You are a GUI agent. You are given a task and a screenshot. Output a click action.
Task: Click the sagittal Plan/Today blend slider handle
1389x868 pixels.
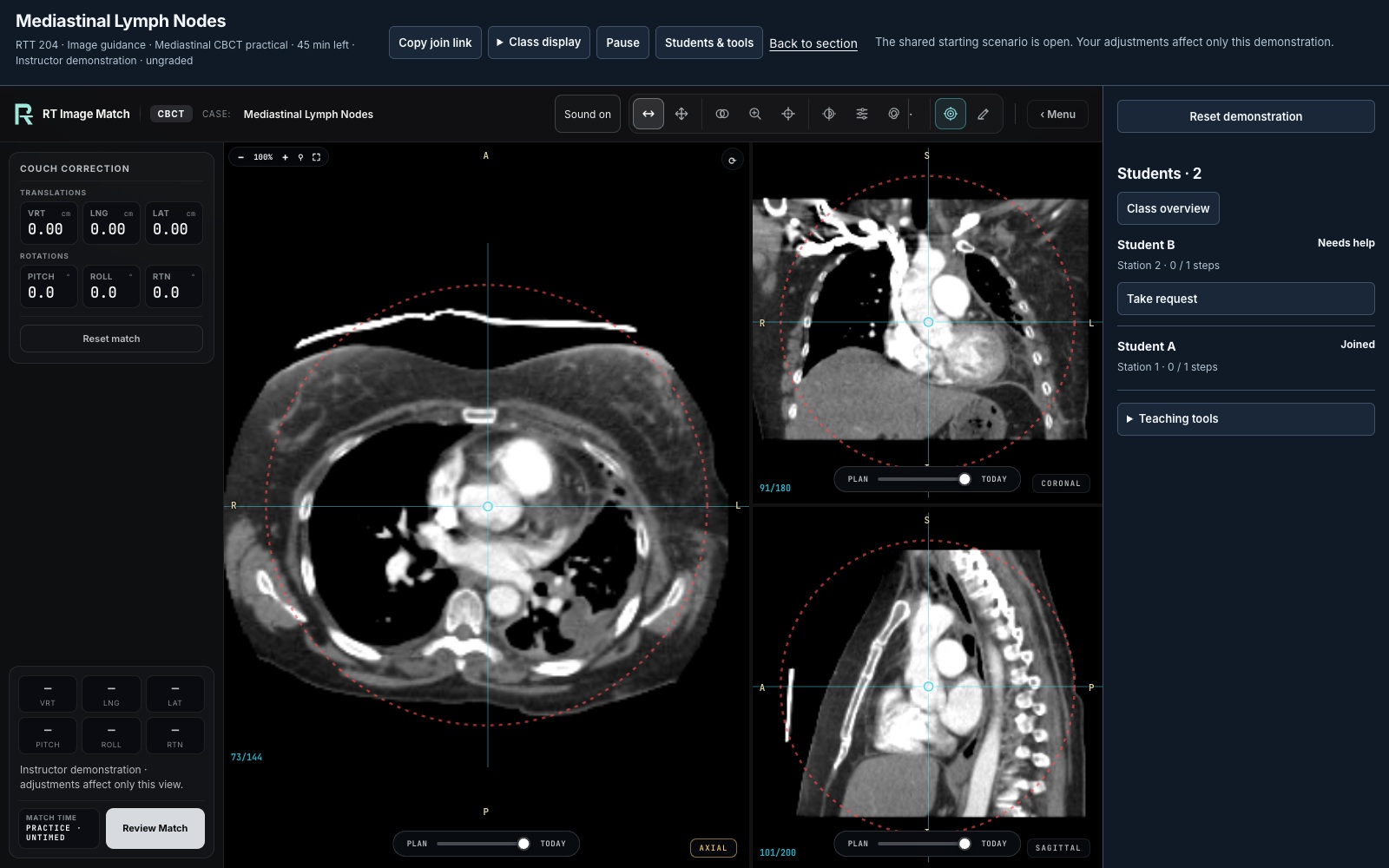pos(964,844)
